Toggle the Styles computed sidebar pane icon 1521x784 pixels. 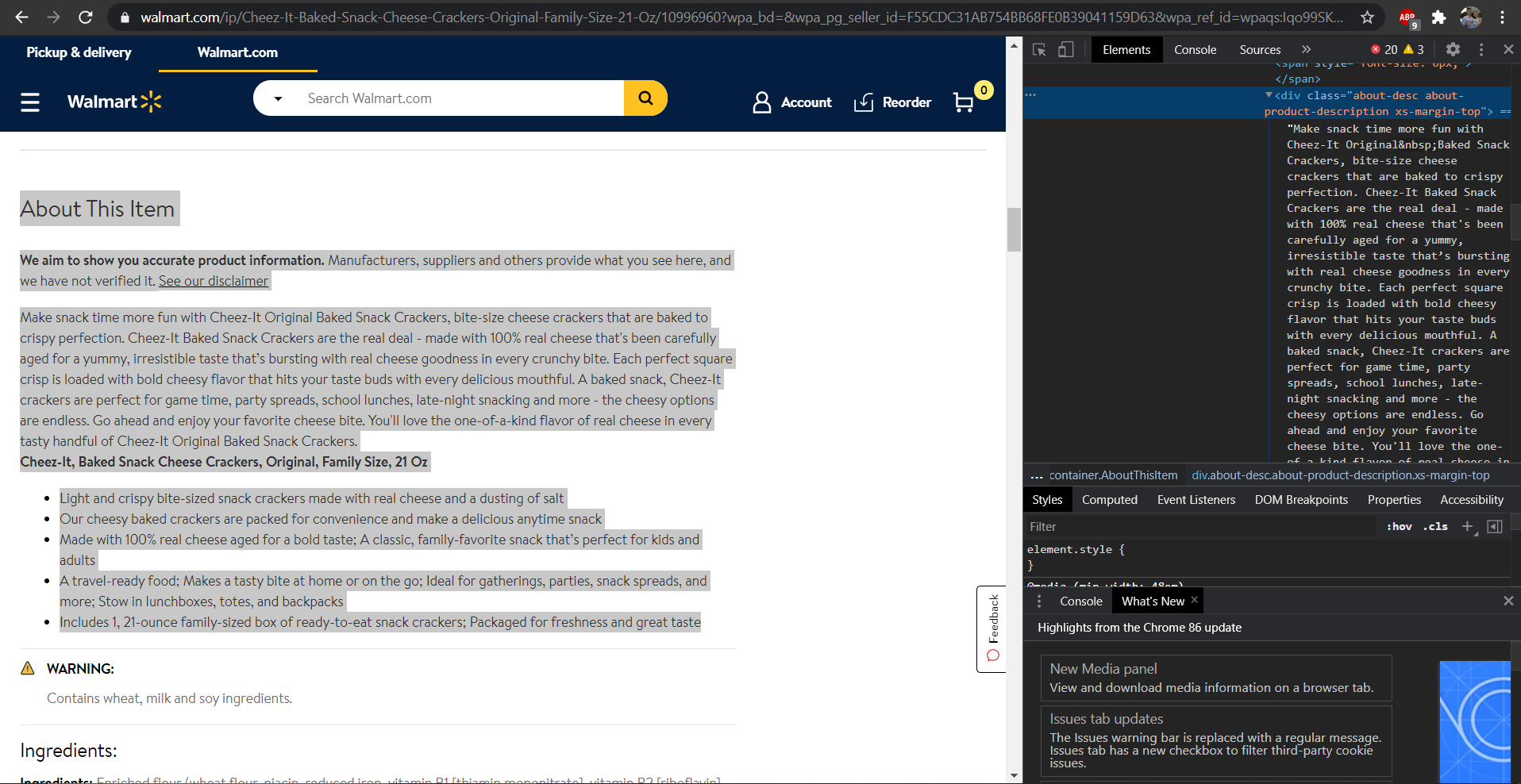pos(1494,527)
